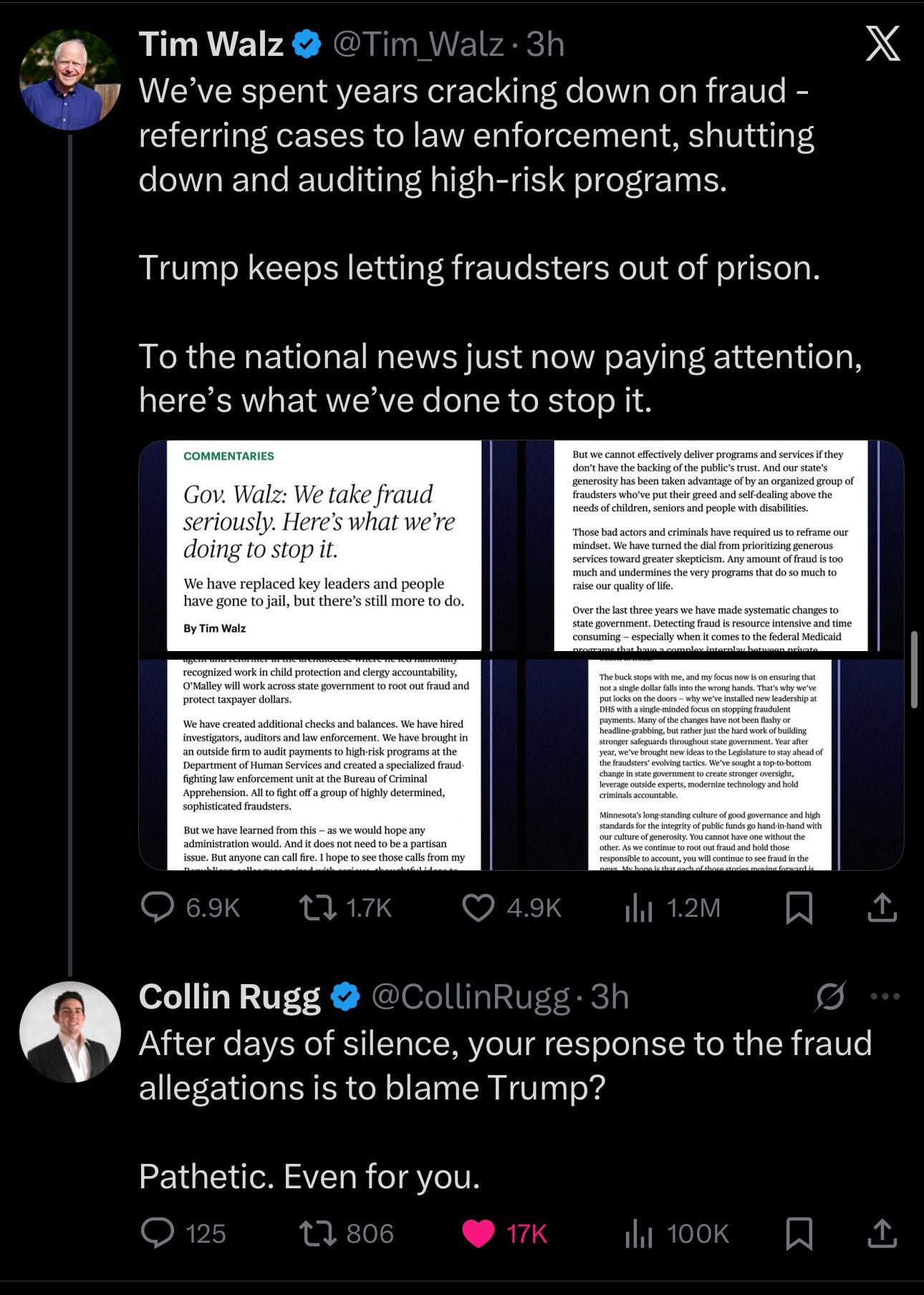Open the @Tim_Walz handle link

tap(418, 44)
